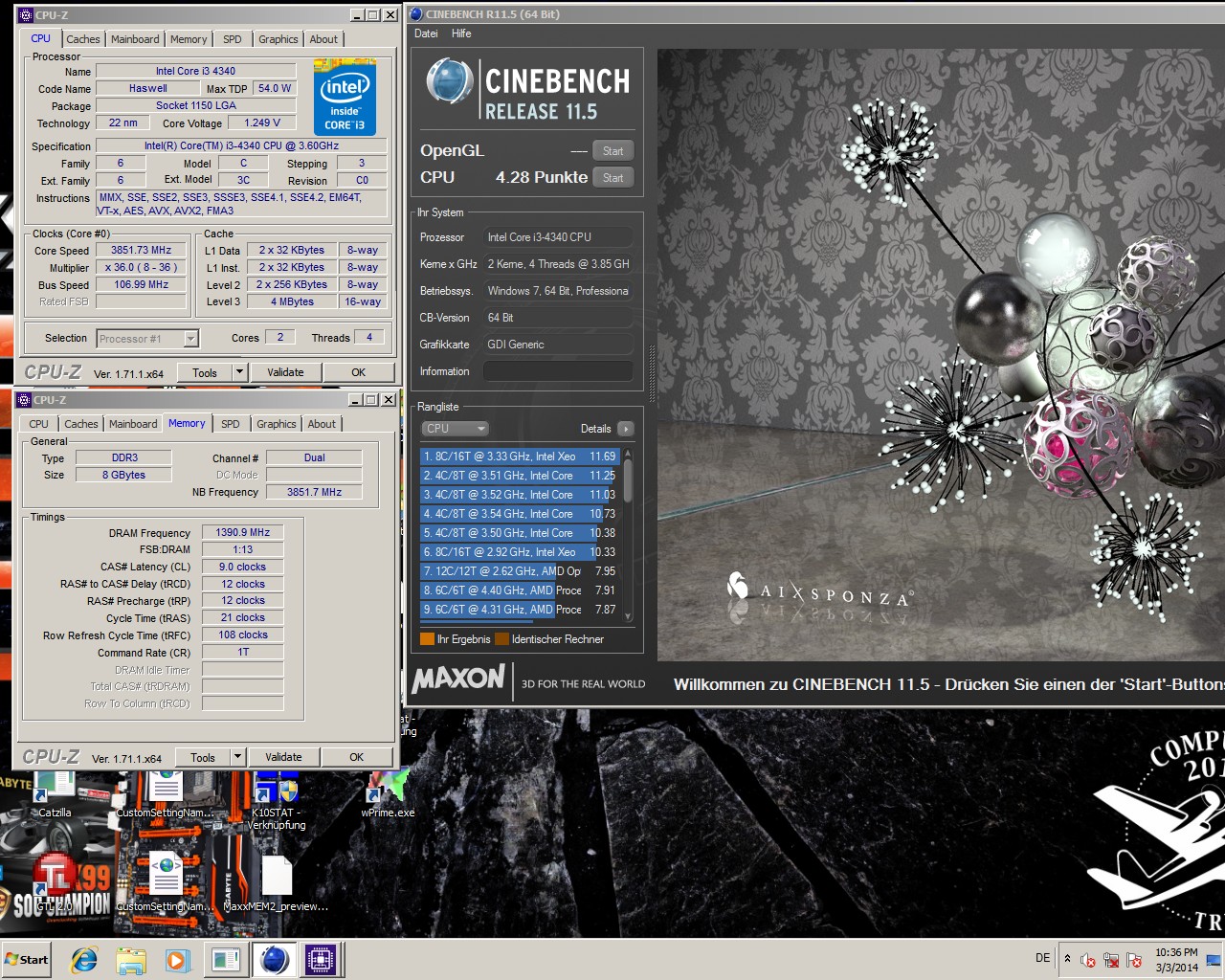The height and width of the screenshot is (980, 1225).
Task: Click the Core Speed value '3851.73 MHz'
Action: [141, 251]
